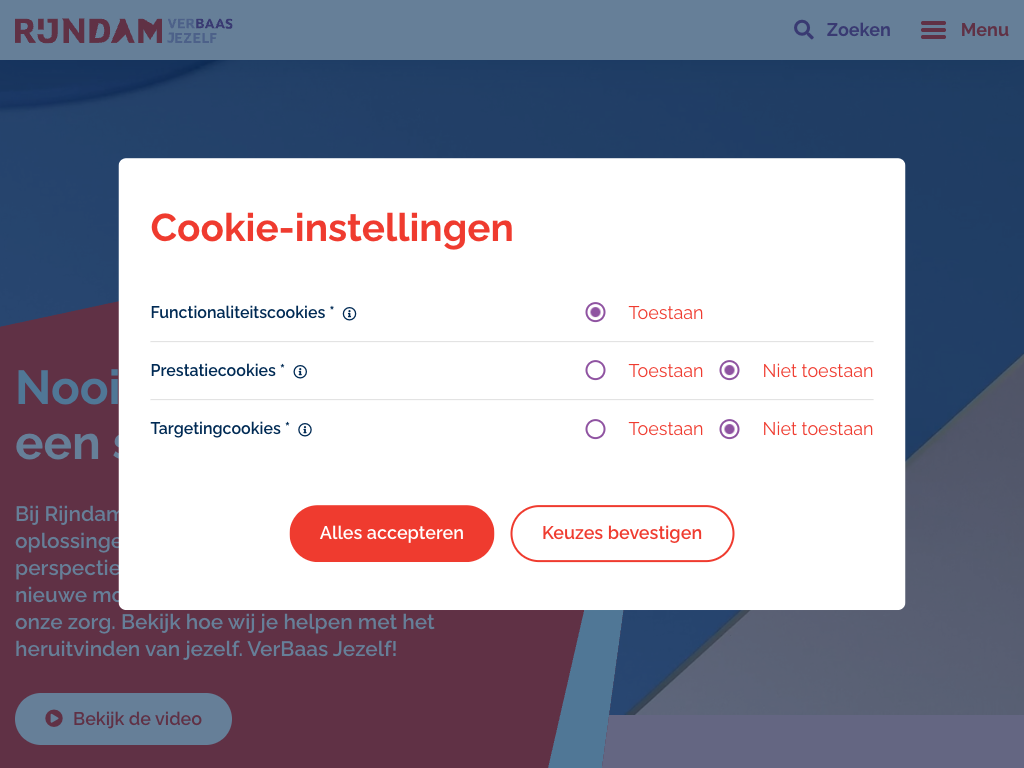Confirm choices with Keuzes bevestigen
The height and width of the screenshot is (768, 1024).
(x=622, y=534)
